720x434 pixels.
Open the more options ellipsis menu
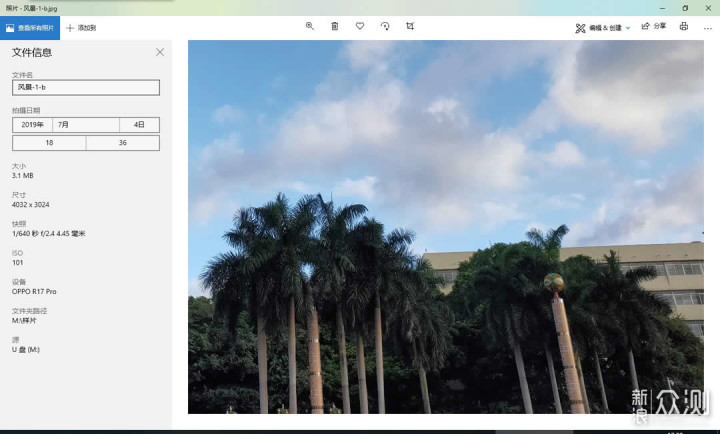pyautogui.click(x=706, y=26)
